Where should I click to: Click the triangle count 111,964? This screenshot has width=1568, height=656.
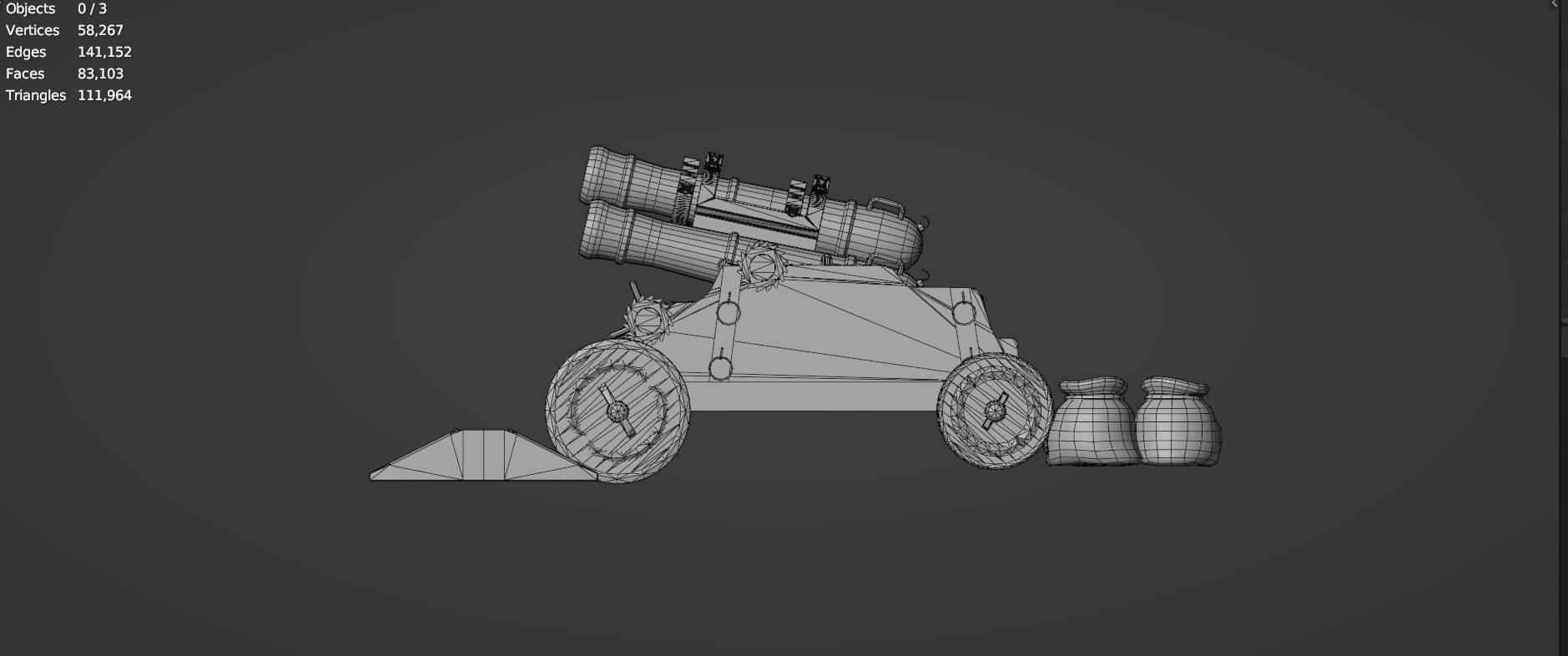point(104,95)
